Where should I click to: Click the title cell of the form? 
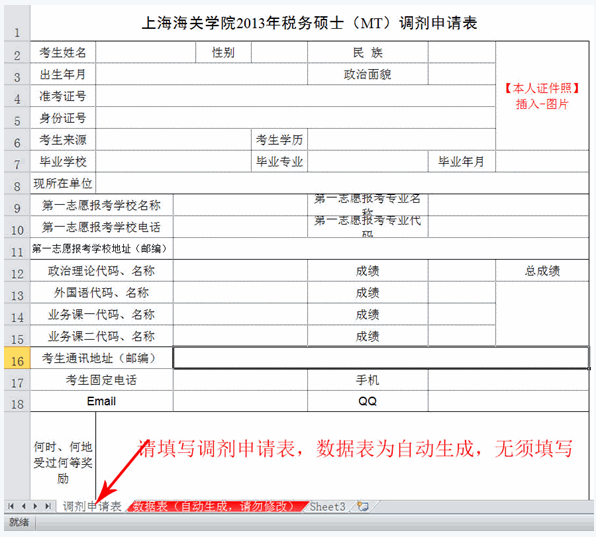309,23
